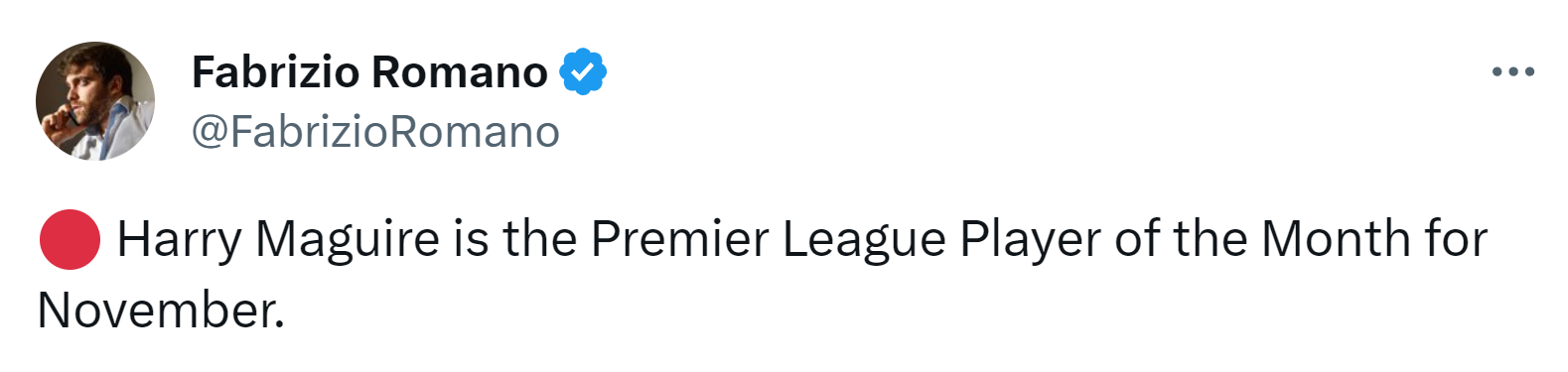Click the word "Player" in tweet
Screen dimensions: 1568x372
point(1030,239)
